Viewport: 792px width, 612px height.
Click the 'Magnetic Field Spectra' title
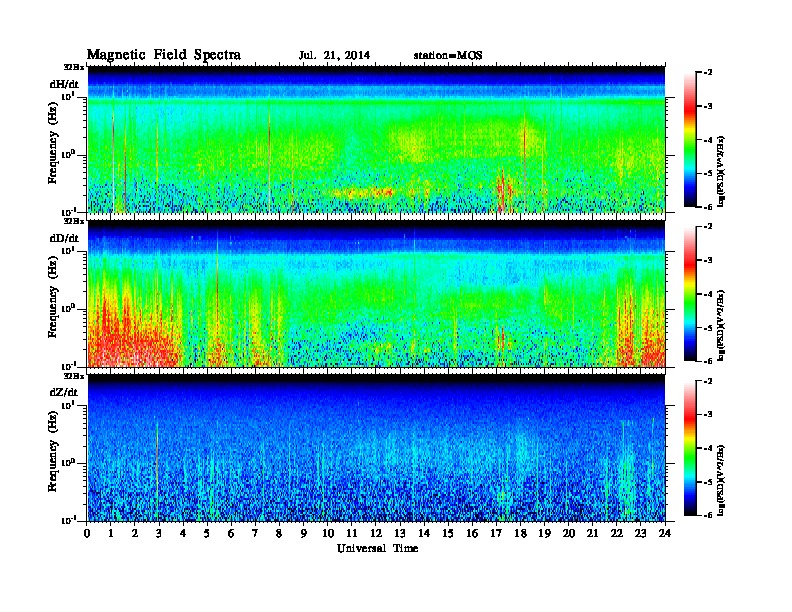(x=164, y=55)
